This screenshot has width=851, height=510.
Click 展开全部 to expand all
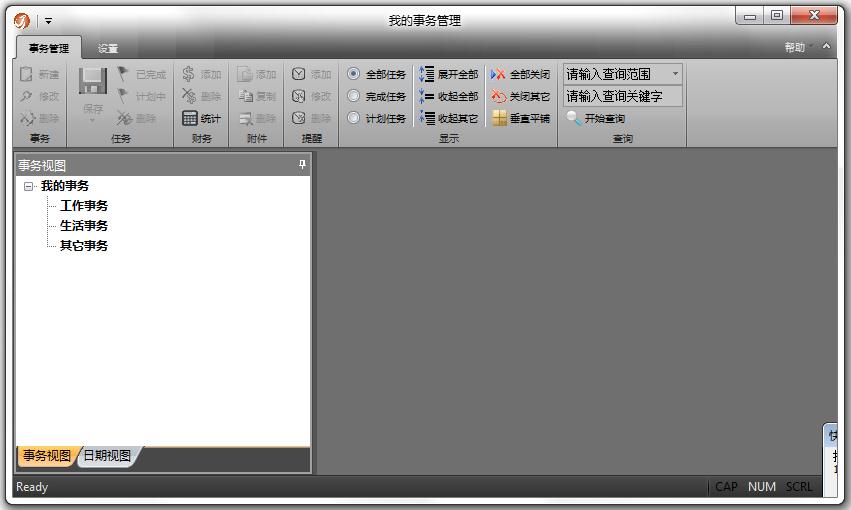(x=449, y=74)
